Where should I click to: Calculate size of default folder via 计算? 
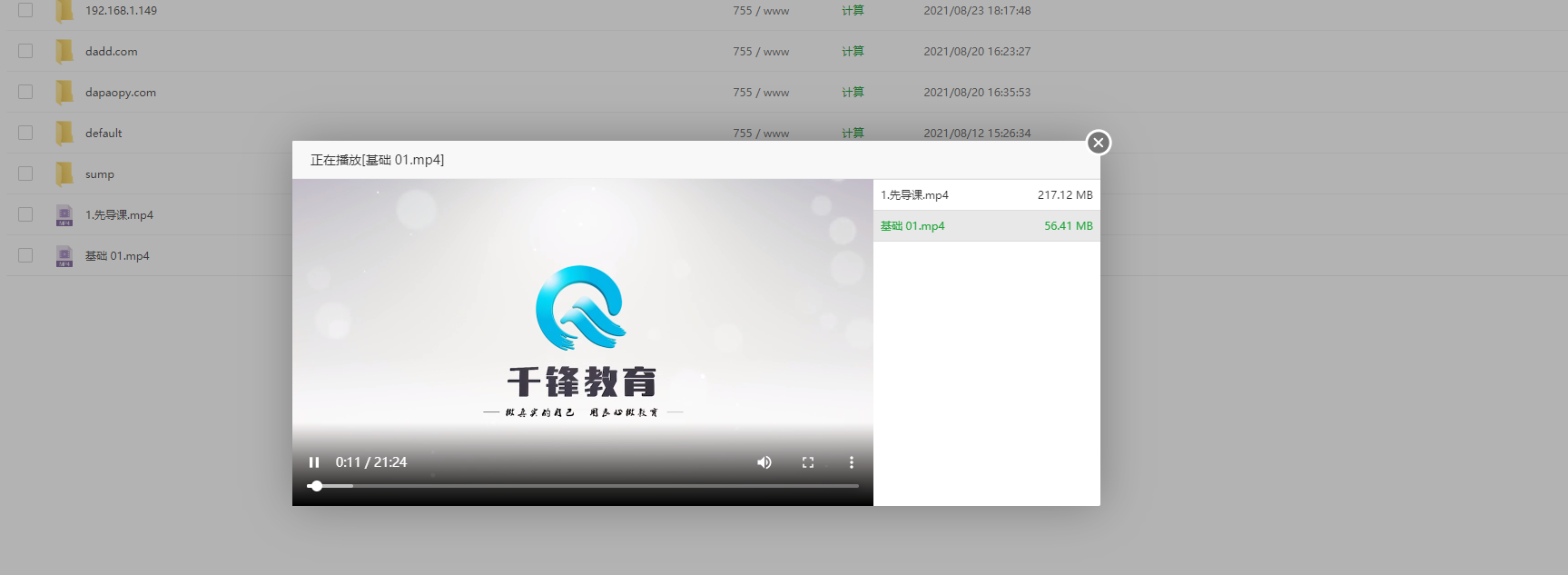(x=853, y=134)
